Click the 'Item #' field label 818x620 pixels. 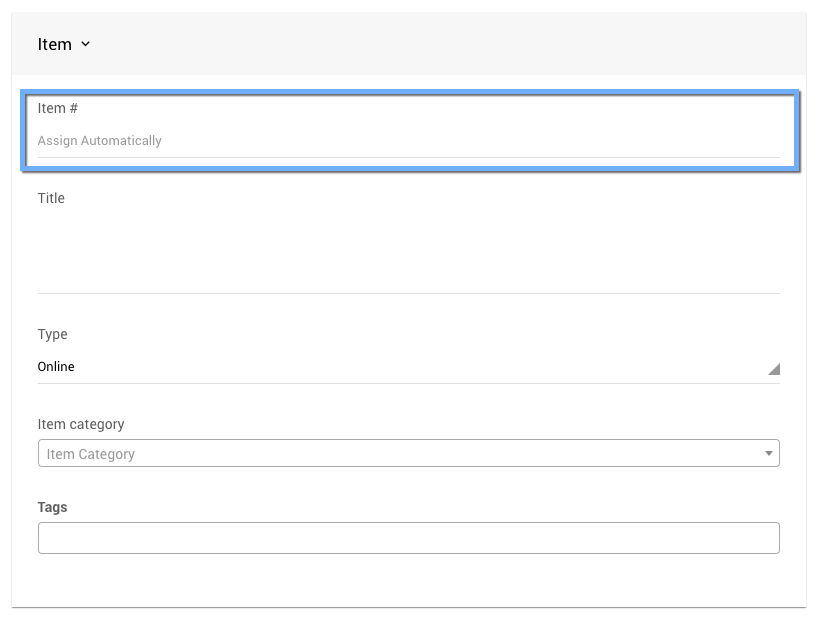(x=58, y=108)
